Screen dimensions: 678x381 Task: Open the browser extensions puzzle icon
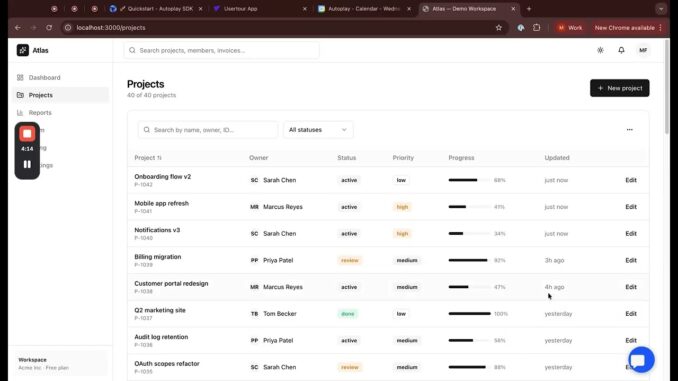(536, 28)
